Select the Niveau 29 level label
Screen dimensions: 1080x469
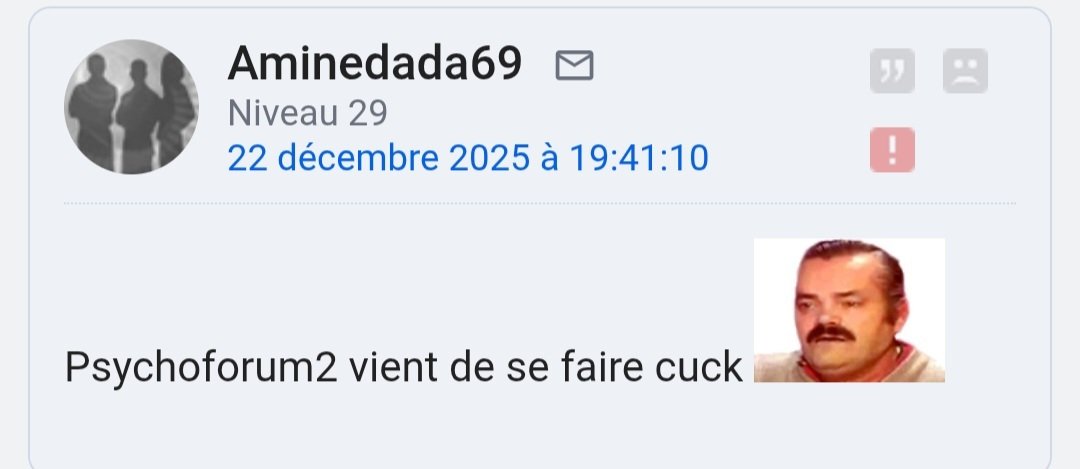(307, 113)
